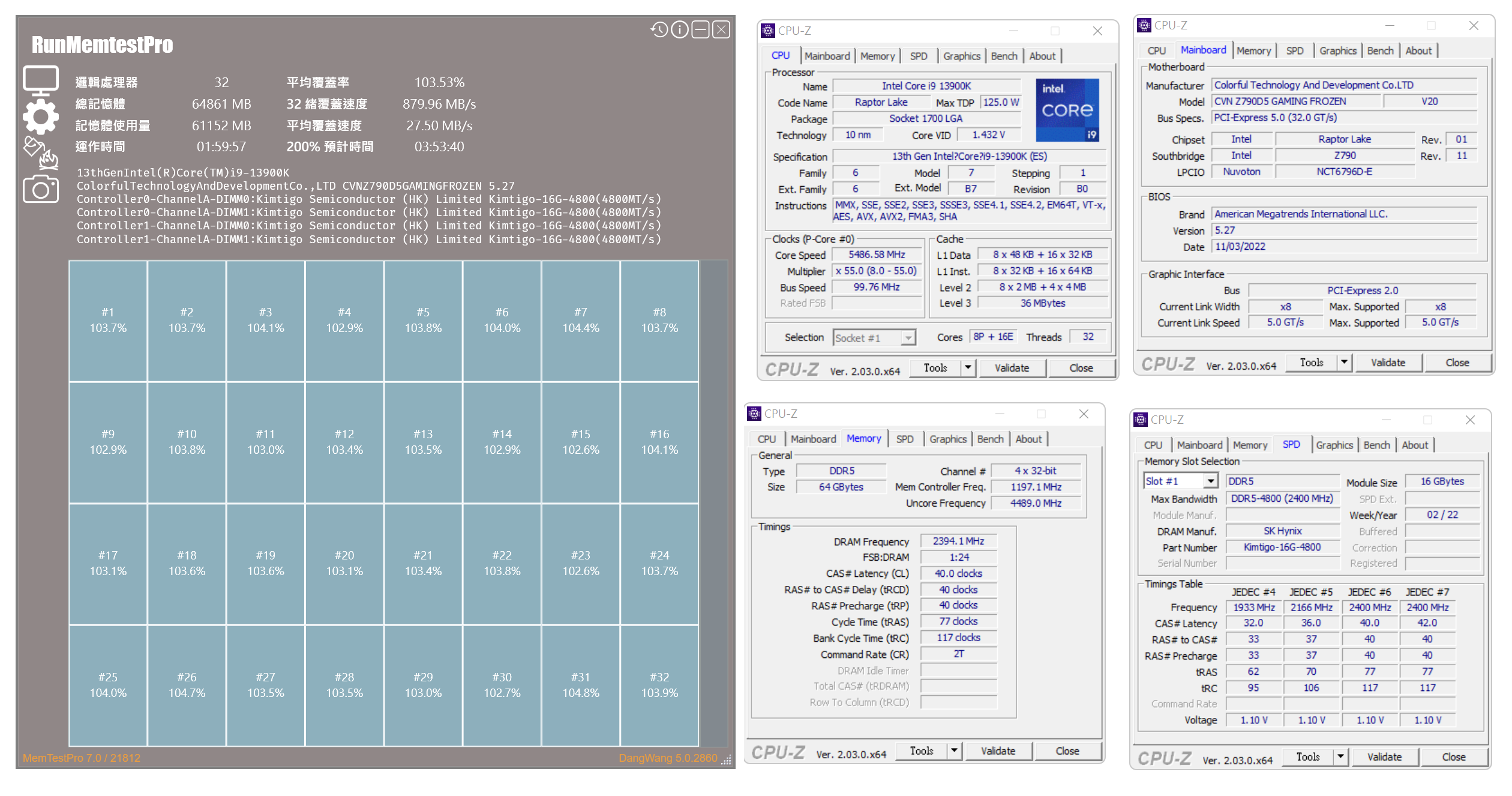The height and width of the screenshot is (796, 1512).
Task: Minimize the RunMemtestPro window
Action: pos(700,29)
